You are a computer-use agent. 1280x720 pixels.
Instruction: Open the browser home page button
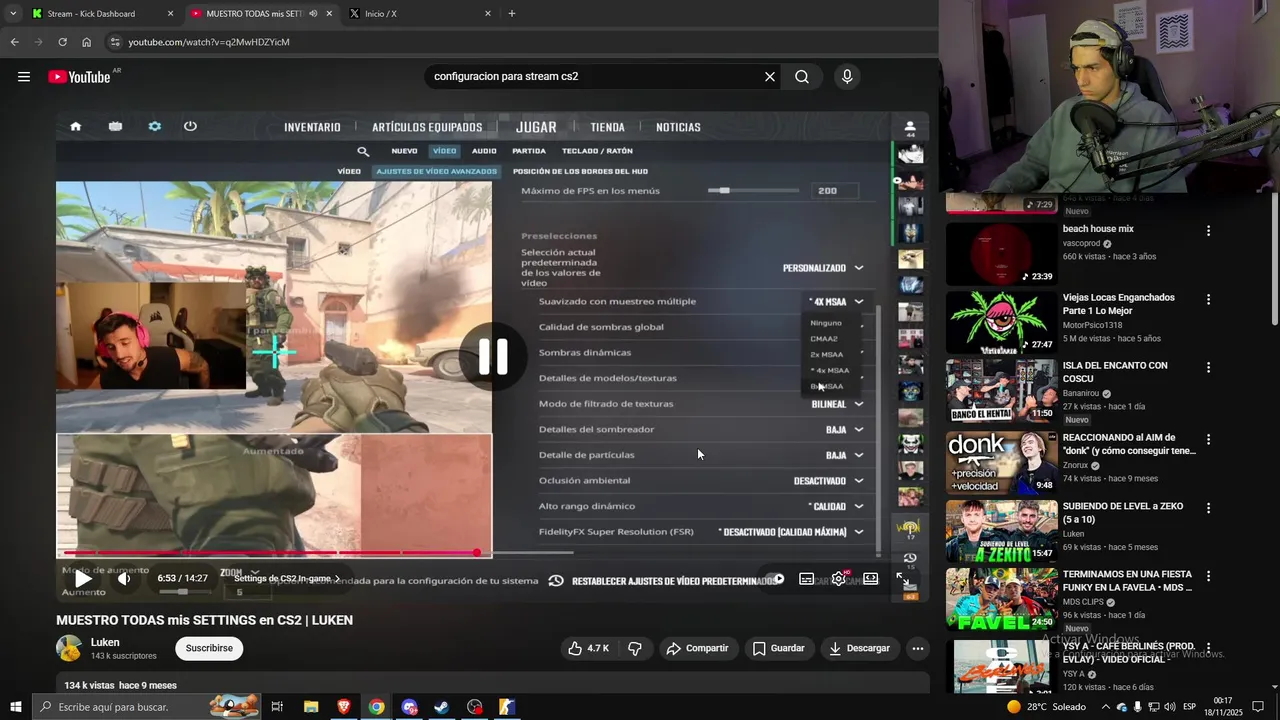tap(86, 42)
